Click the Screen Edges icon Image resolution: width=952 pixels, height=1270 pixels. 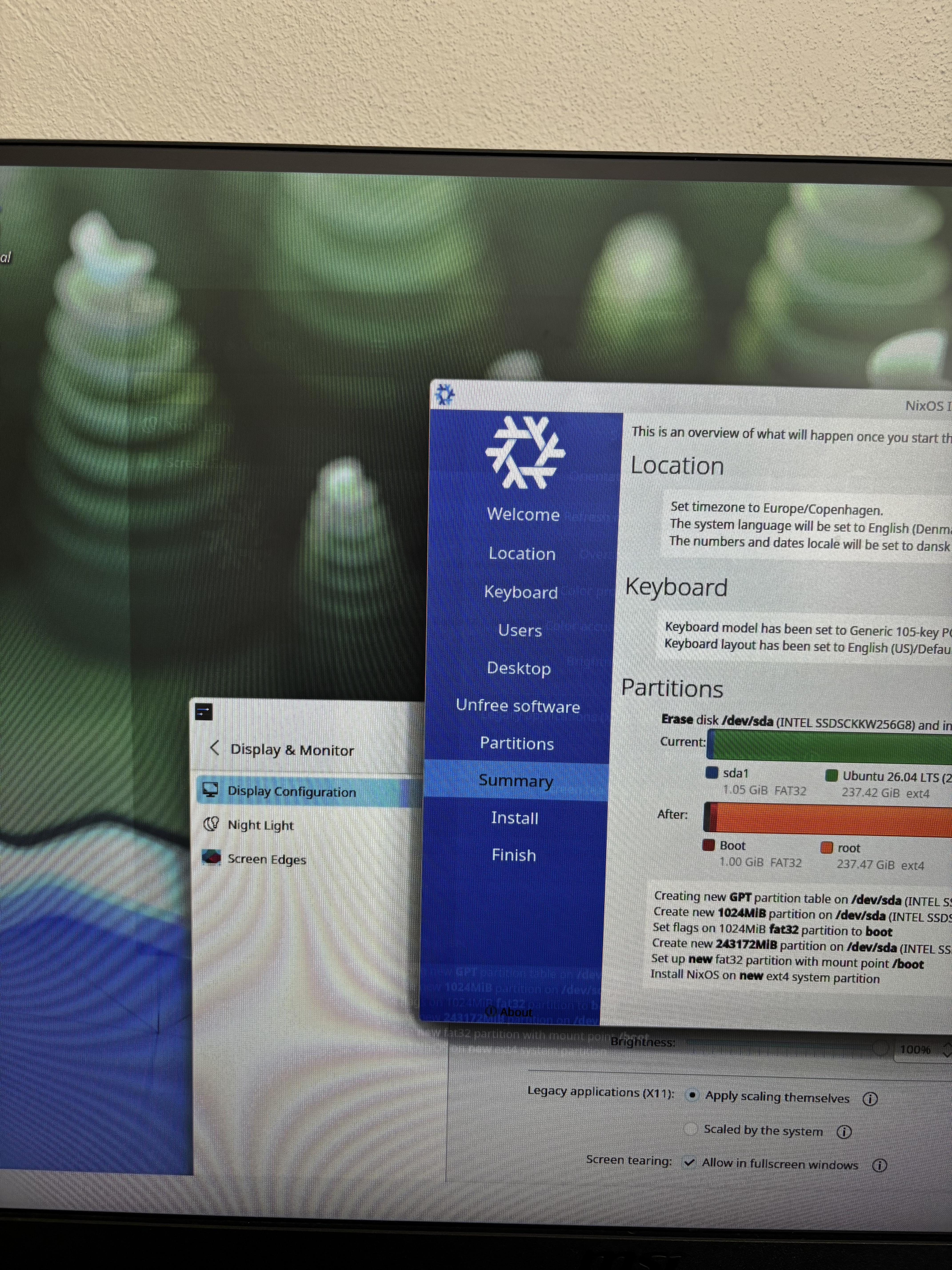click(211, 858)
